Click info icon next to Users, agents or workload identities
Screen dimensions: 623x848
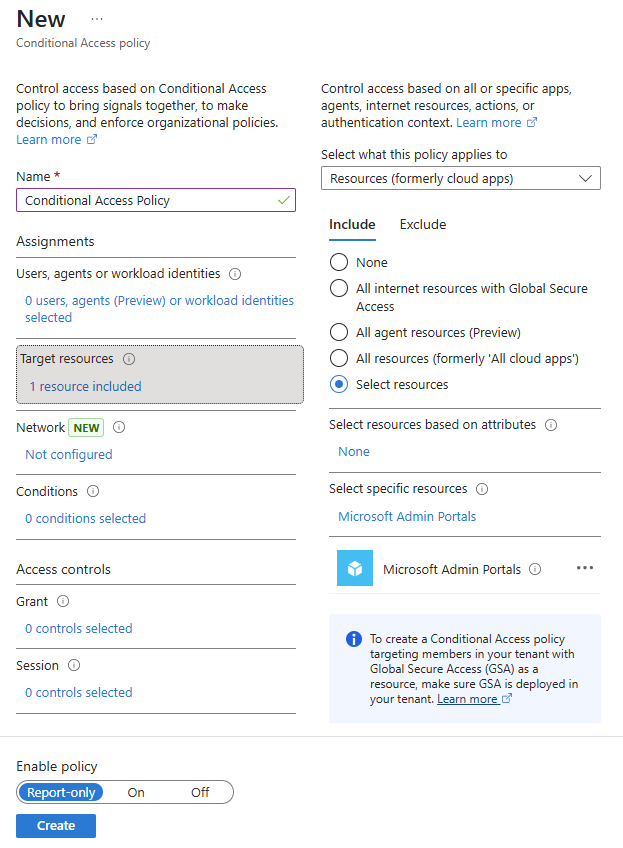235,274
